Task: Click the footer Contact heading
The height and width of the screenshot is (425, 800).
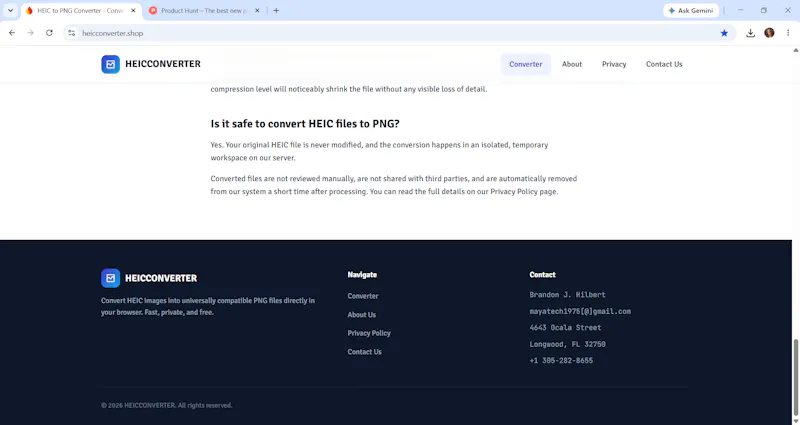Action: (x=542, y=274)
